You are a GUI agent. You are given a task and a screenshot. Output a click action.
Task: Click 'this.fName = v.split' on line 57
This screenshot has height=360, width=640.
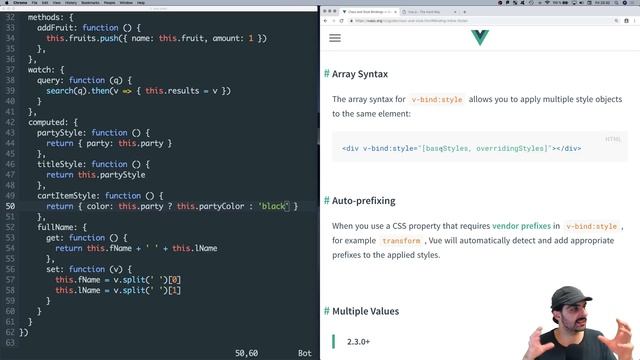click(x=118, y=280)
